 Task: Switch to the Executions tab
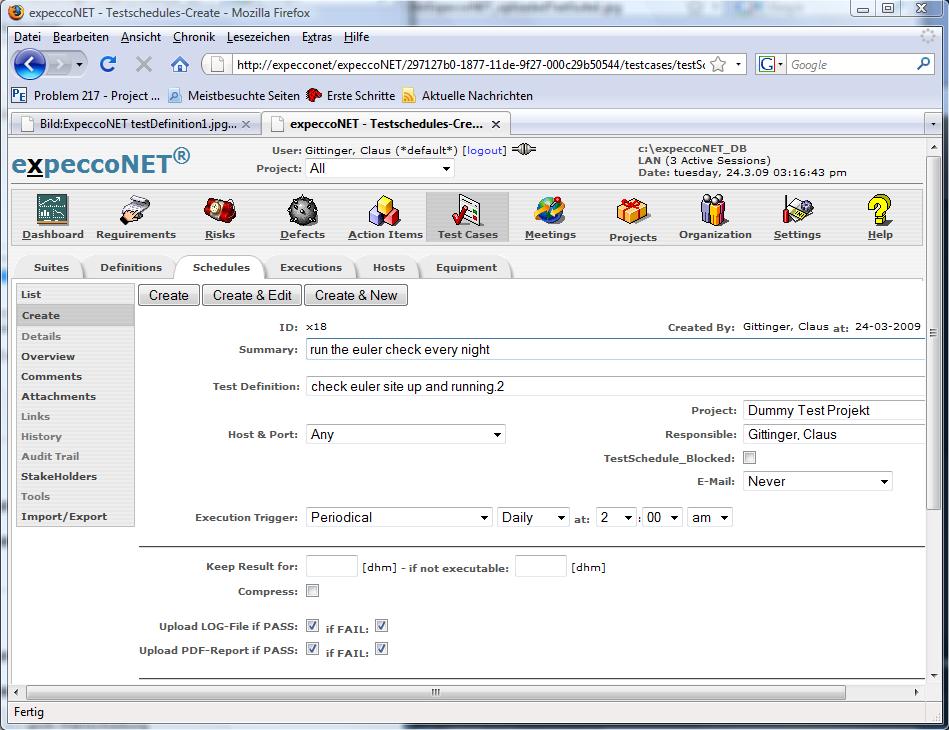[x=310, y=268]
